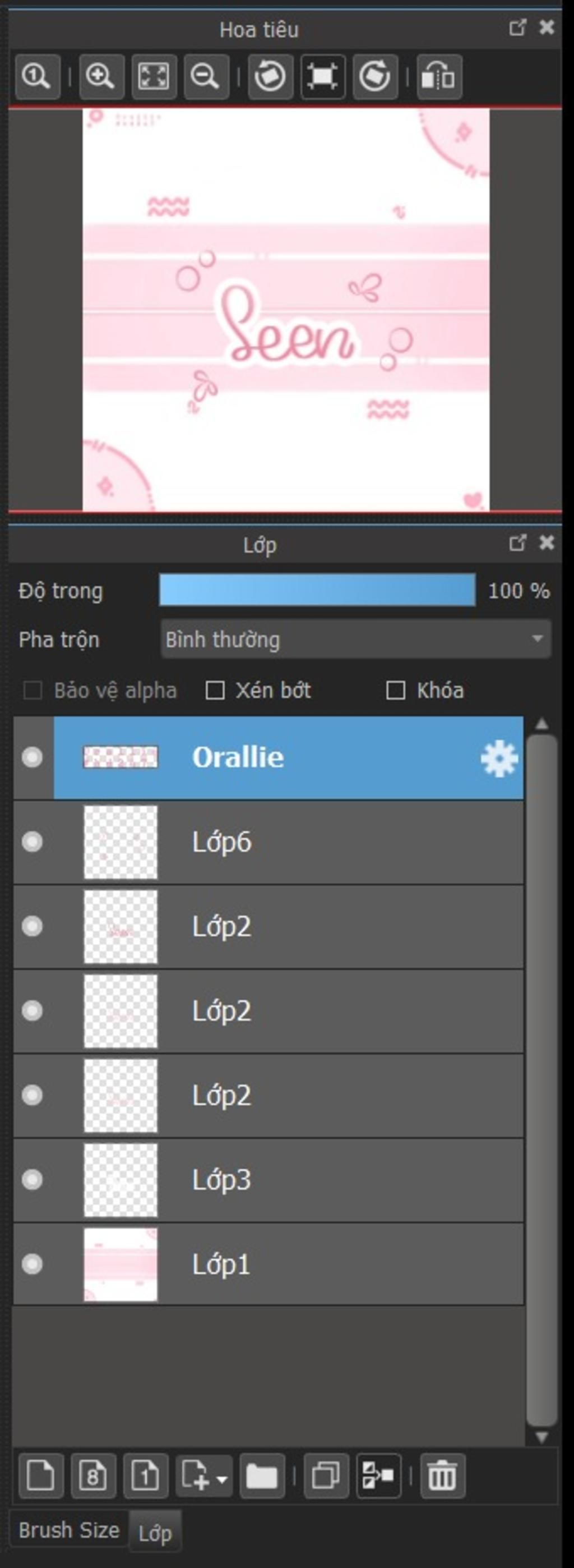Hide the Lớp6 layer
574x1568 pixels.
[x=32, y=842]
